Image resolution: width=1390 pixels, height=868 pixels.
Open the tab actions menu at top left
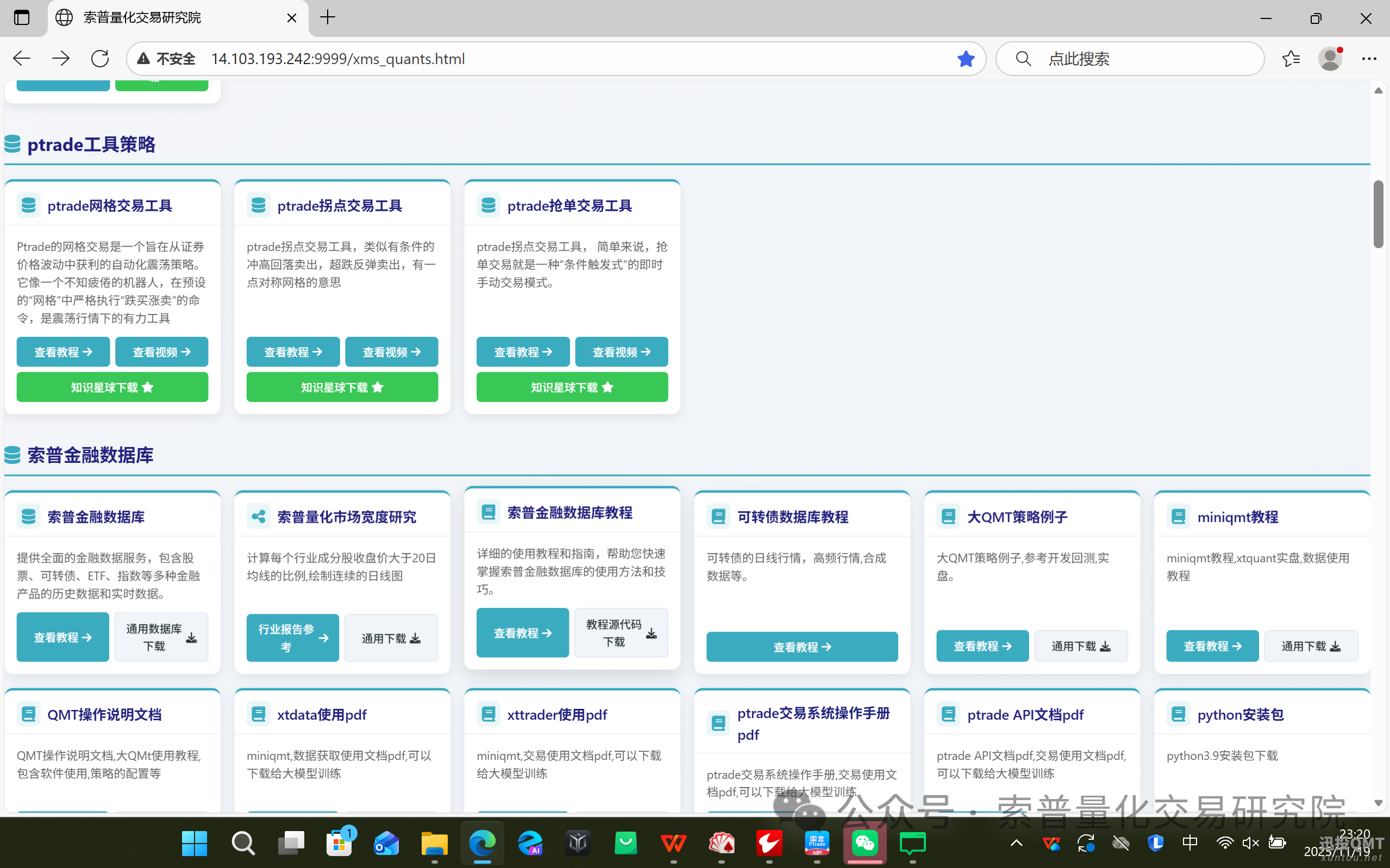(22, 17)
